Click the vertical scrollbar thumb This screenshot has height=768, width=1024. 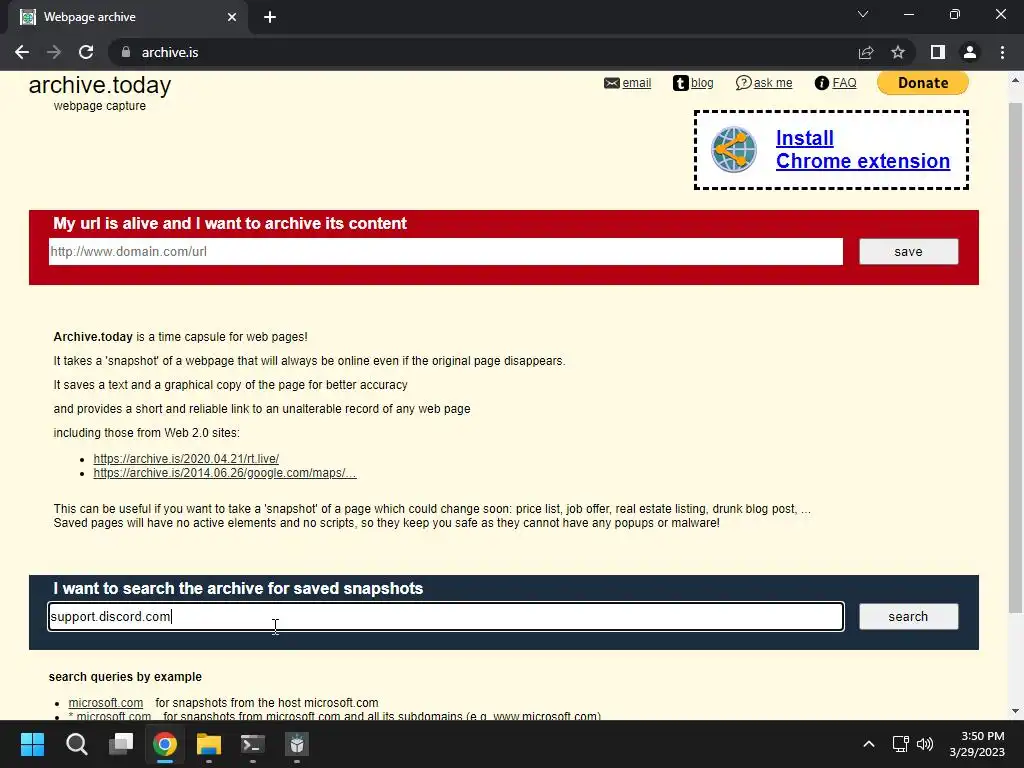coord(1016,357)
